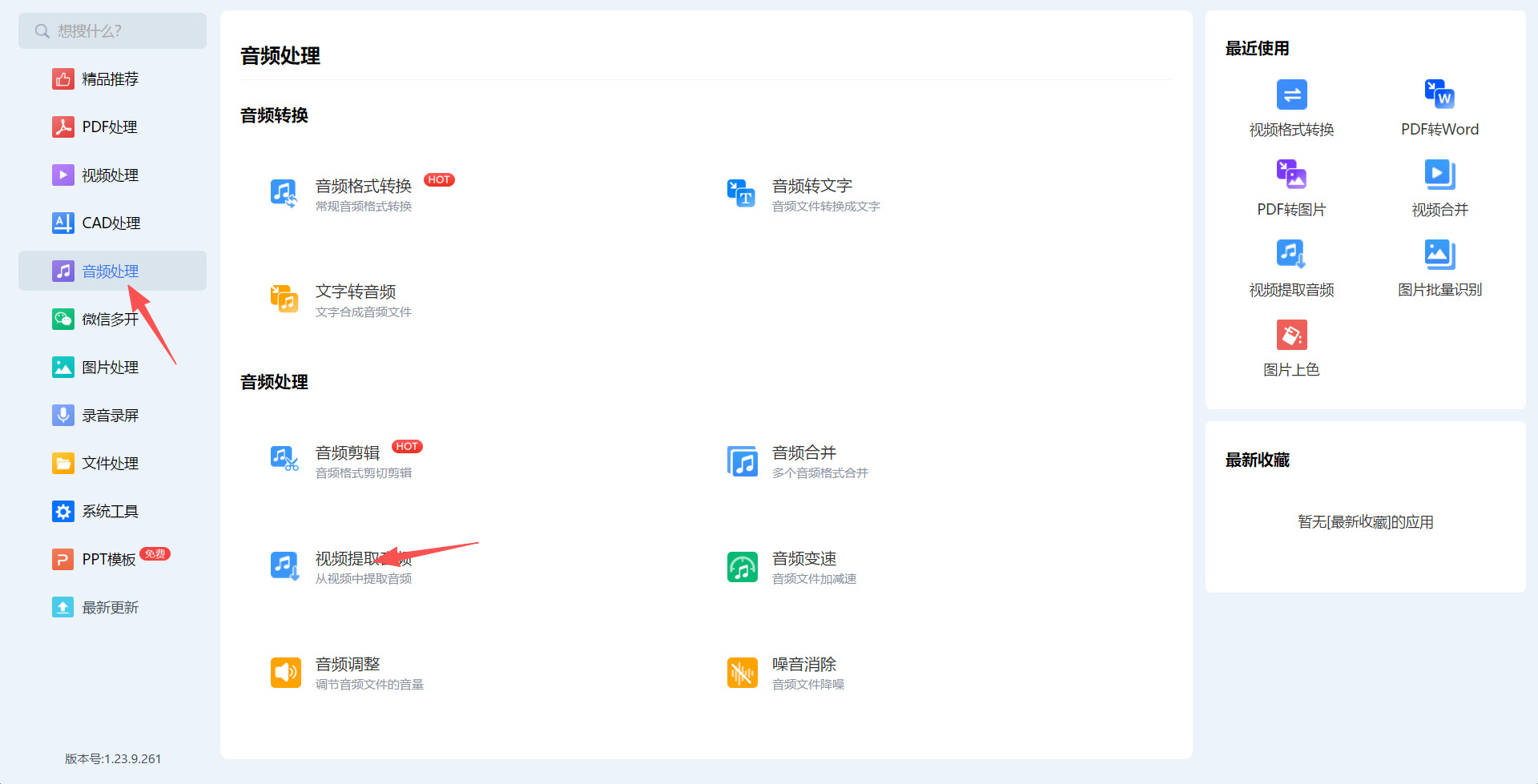Open recent 视频格式转换 shortcut icon
The width and height of the screenshot is (1538, 784).
click(x=1291, y=94)
